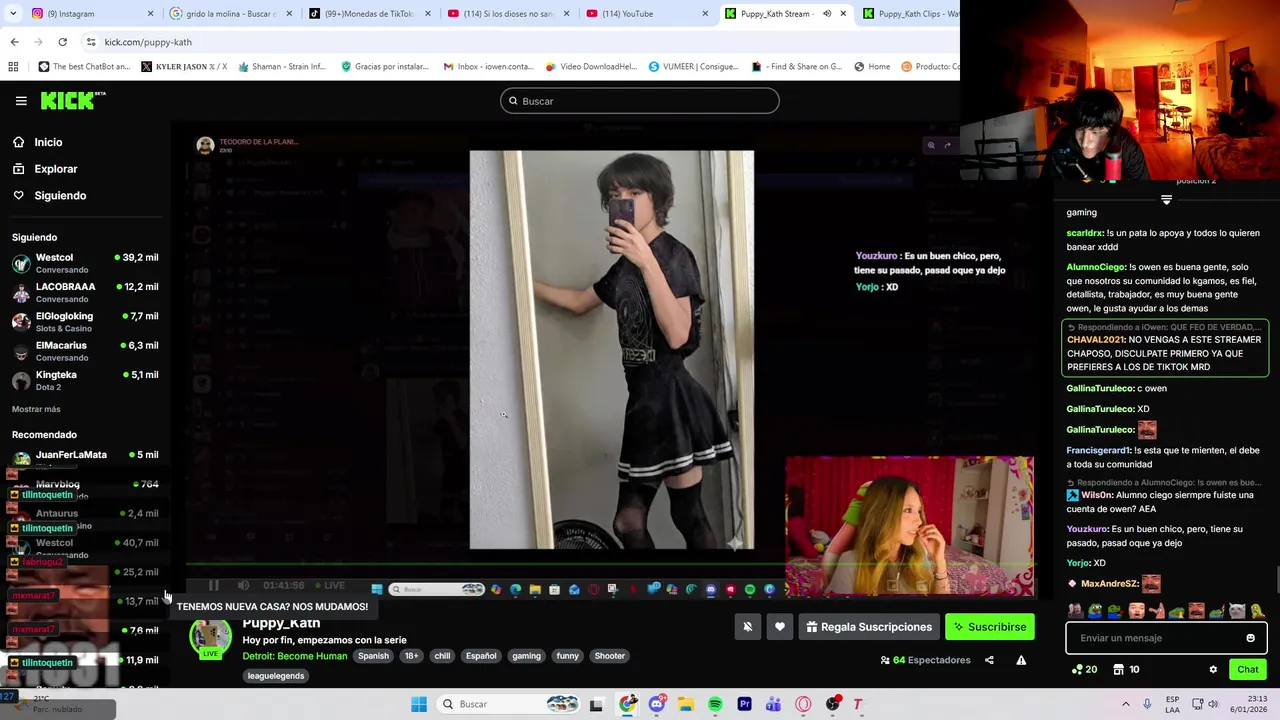Open the LACOBRAAA channel

coord(85,292)
